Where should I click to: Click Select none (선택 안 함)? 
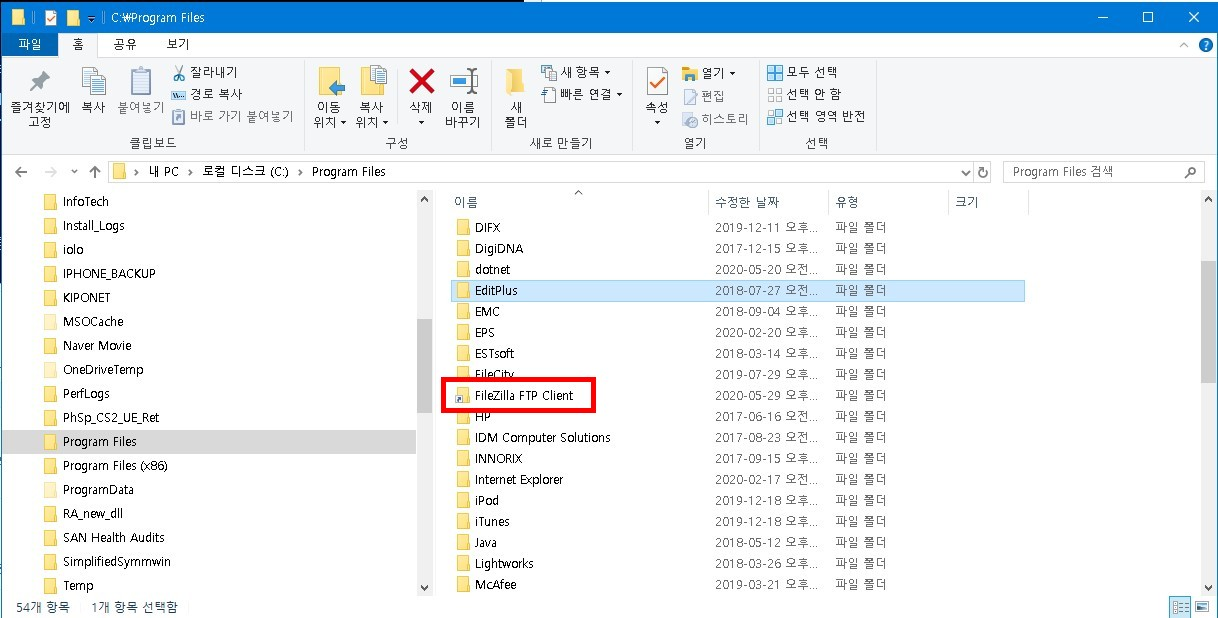[805, 94]
